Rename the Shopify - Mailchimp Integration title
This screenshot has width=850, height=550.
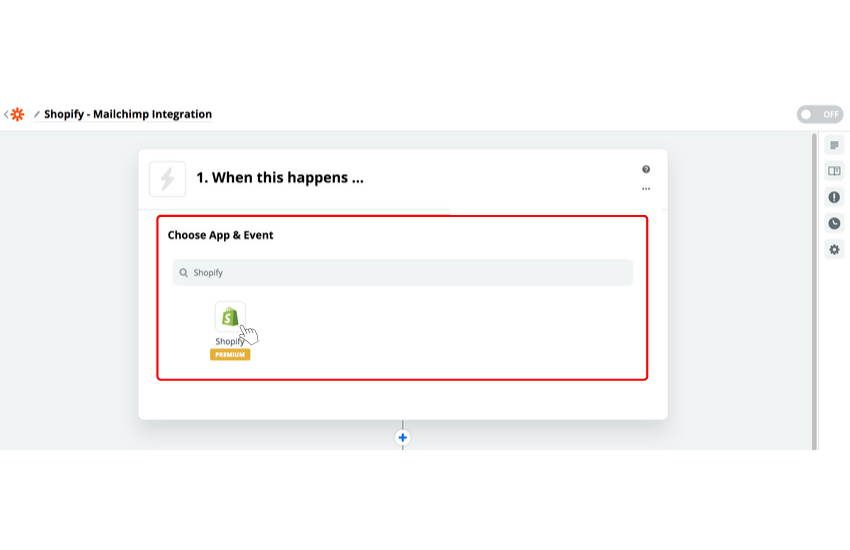[x=128, y=114]
